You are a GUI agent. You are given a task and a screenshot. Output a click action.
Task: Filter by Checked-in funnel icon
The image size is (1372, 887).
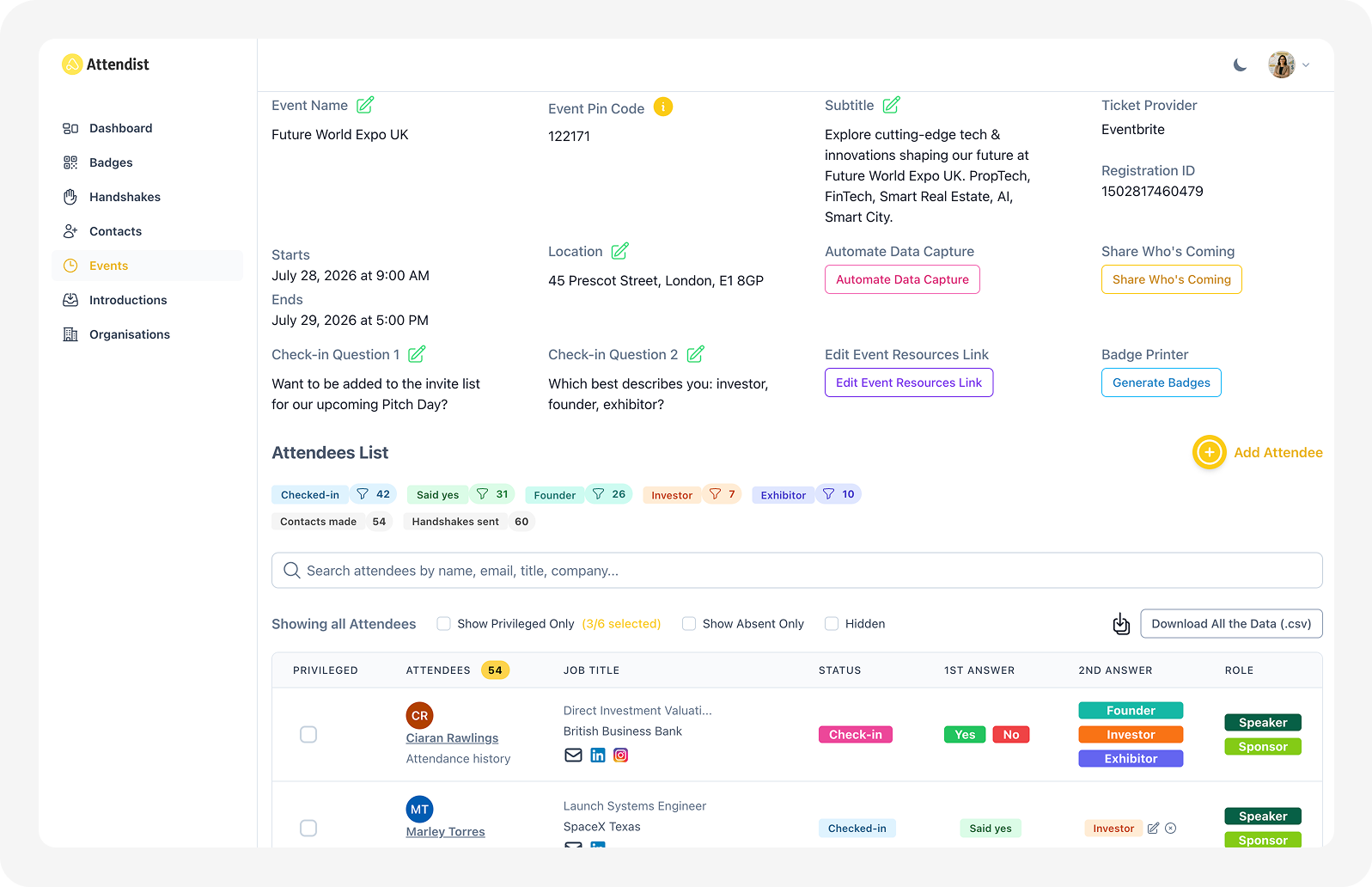click(363, 494)
